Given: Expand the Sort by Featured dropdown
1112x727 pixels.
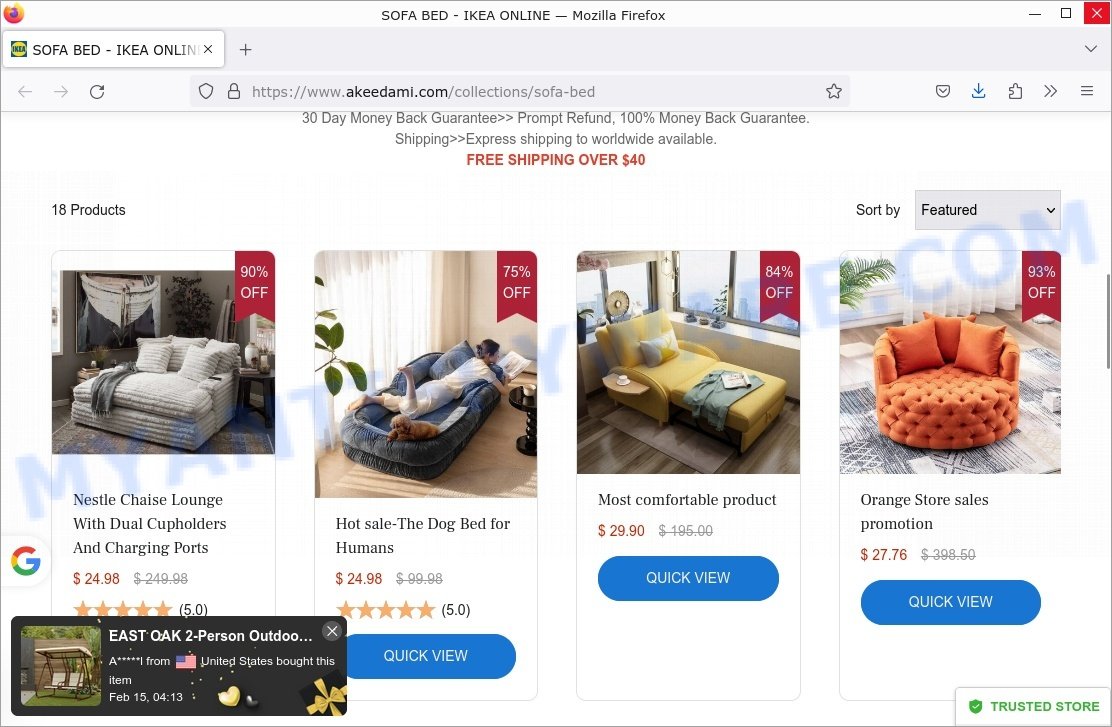Looking at the screenshot, I should (987, 210).
